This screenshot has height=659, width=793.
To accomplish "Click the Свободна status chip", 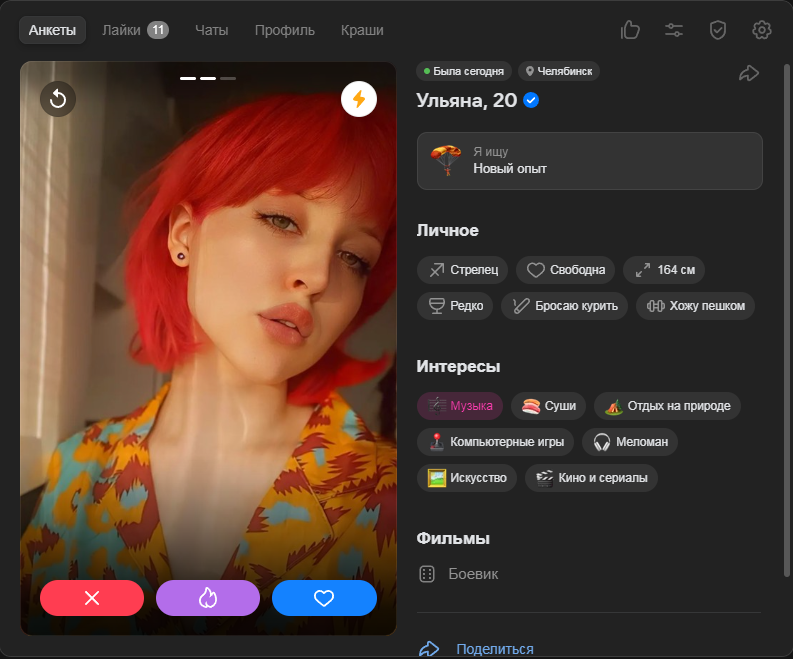I will pyautogui.click(x=565, y=270).
